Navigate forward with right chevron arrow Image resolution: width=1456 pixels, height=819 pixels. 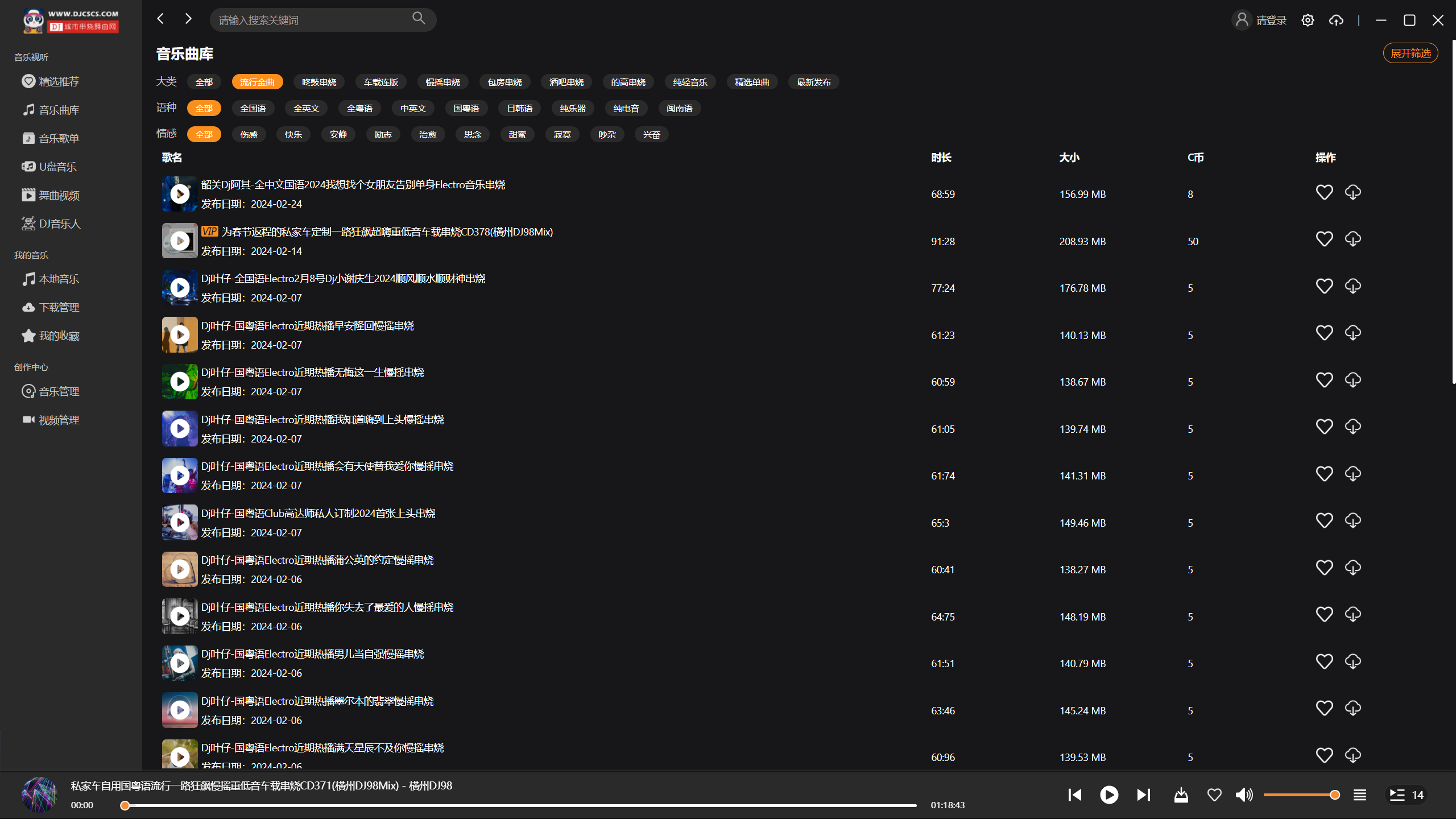[x=188, y=19]
